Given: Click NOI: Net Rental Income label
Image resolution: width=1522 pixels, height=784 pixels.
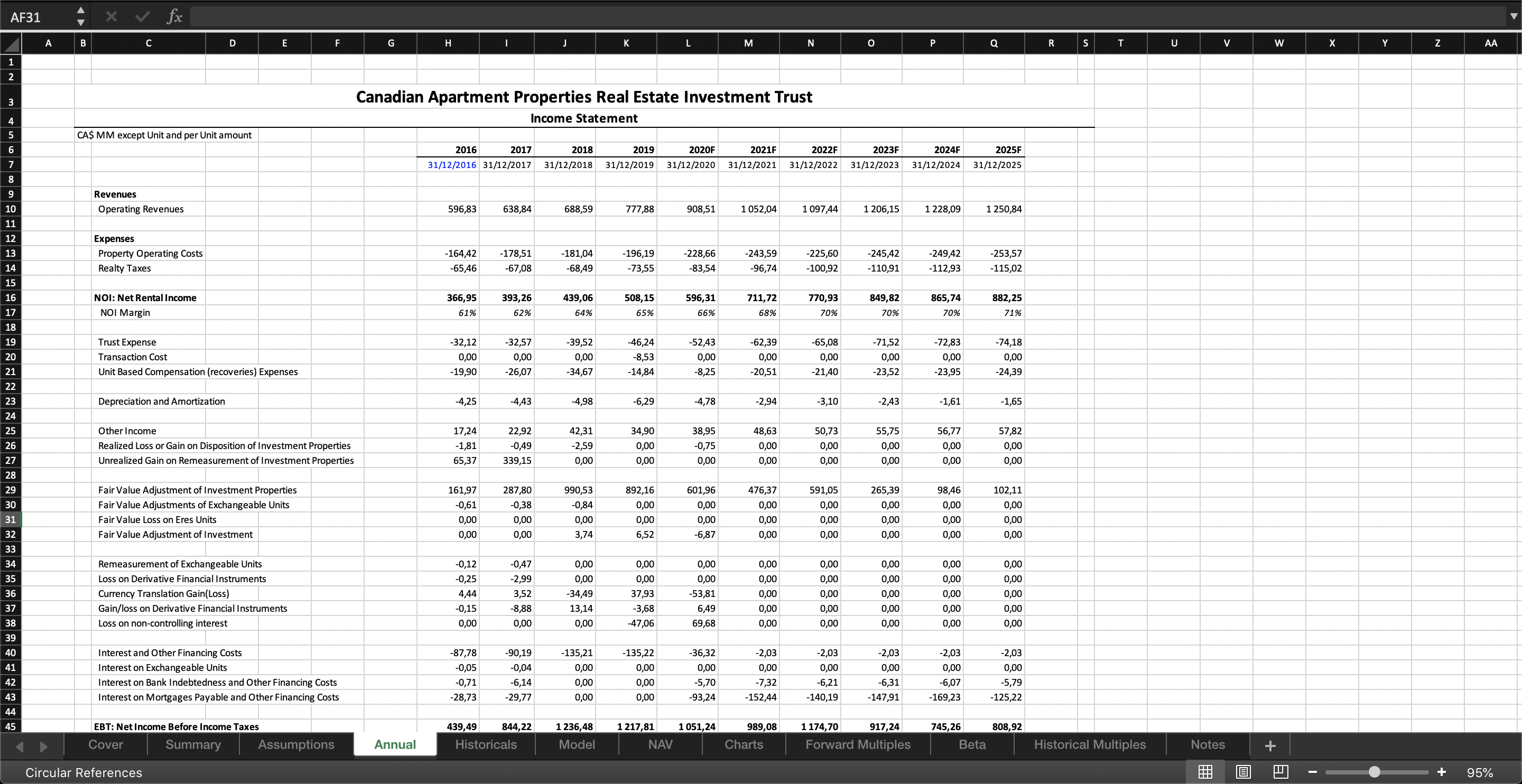Looking at the screenshot, I should pos(145,298).
